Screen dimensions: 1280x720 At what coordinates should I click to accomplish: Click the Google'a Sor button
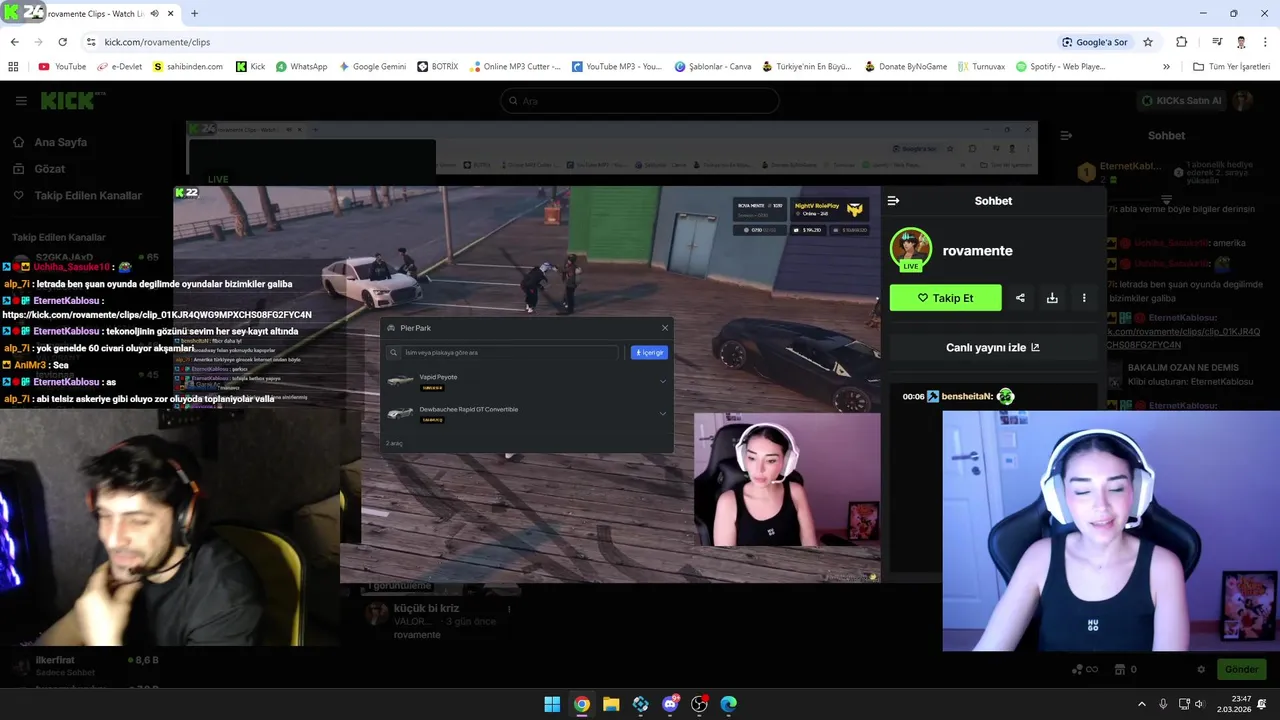pos(1095,42)
